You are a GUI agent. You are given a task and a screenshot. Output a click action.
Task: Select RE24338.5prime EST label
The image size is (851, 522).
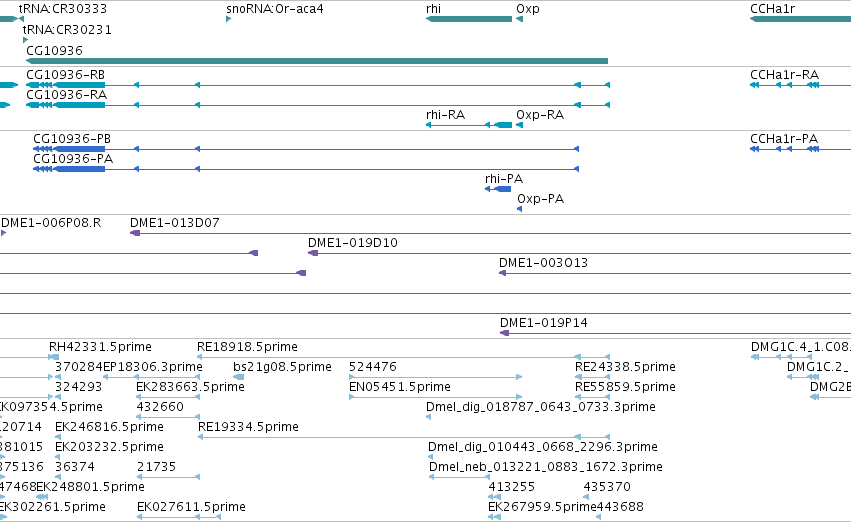(x=625, y=366)
